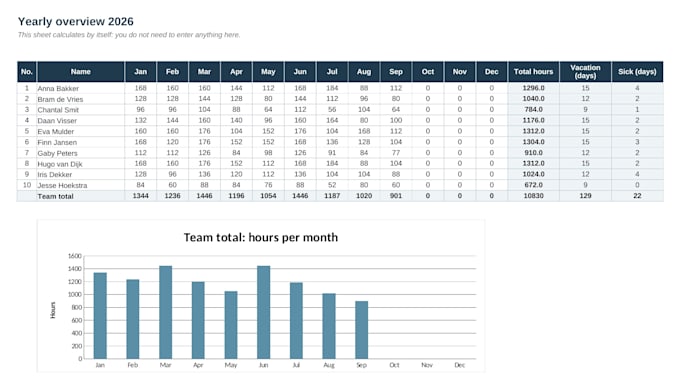Screen dimensions: 680x388
Task: Select the August team total 1020
Action: pyautogui.click(x=364, y=196)
